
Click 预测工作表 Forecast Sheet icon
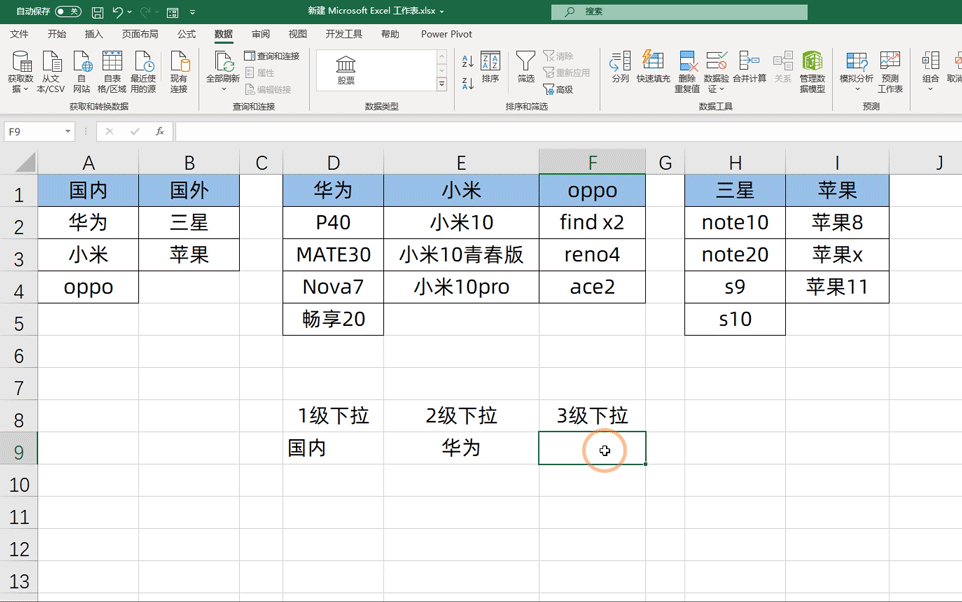point(890,72)
